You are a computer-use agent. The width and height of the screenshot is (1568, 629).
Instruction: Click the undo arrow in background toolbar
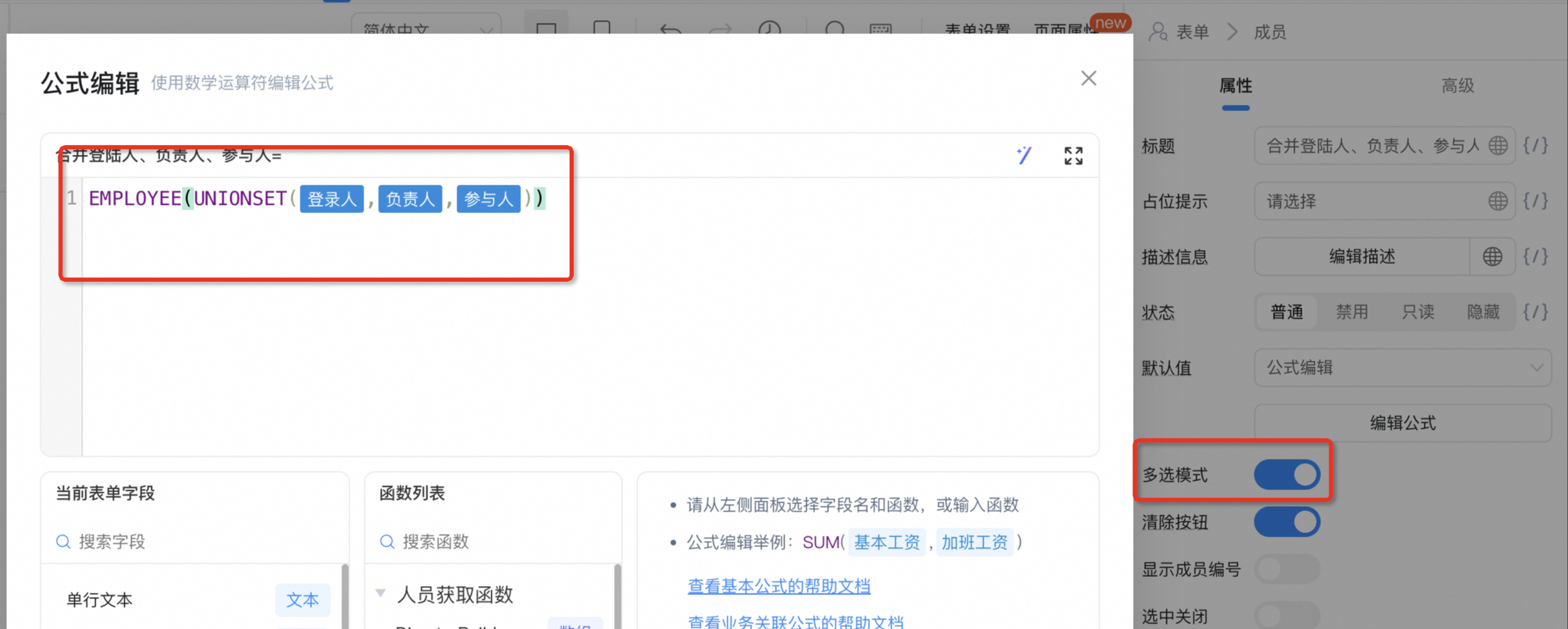[670, 30]
